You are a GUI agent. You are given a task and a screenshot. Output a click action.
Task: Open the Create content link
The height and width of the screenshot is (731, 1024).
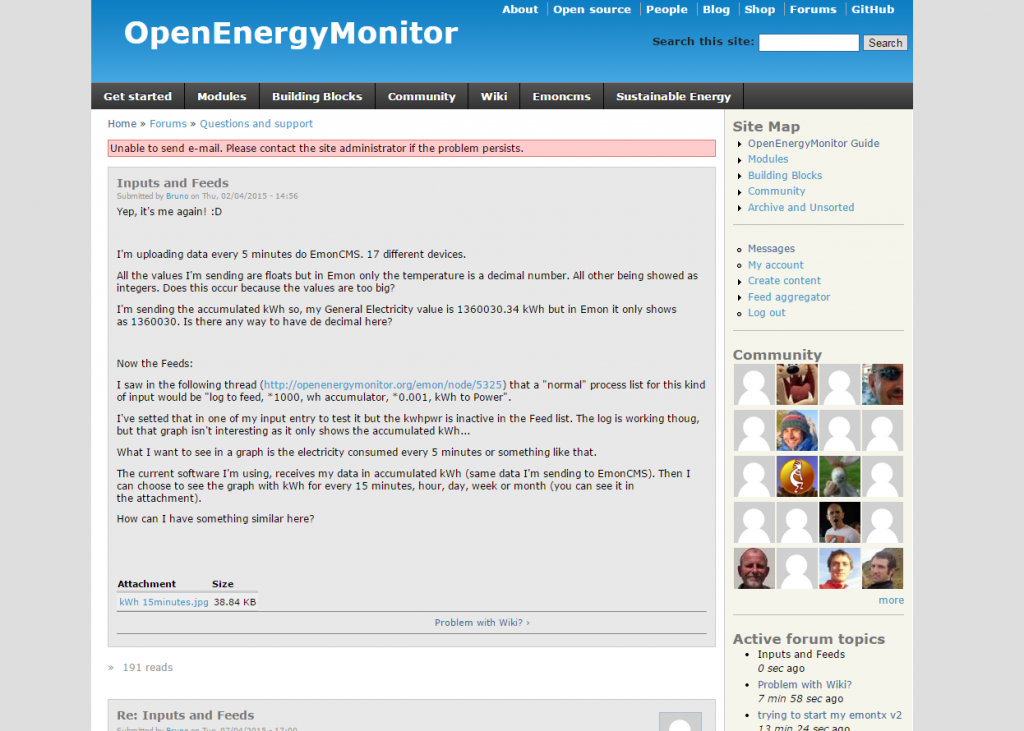click(x=784, y=280)
